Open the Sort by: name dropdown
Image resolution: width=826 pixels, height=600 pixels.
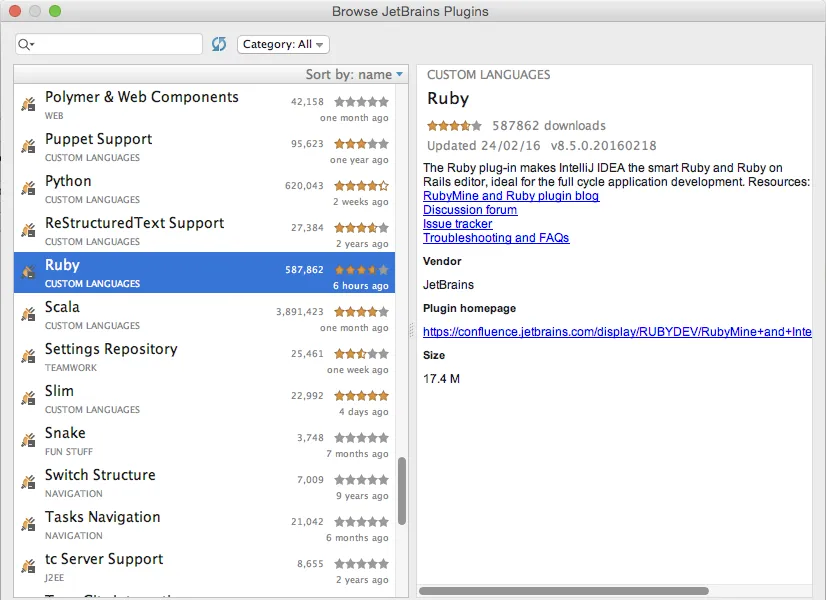[x=354, y=74]
